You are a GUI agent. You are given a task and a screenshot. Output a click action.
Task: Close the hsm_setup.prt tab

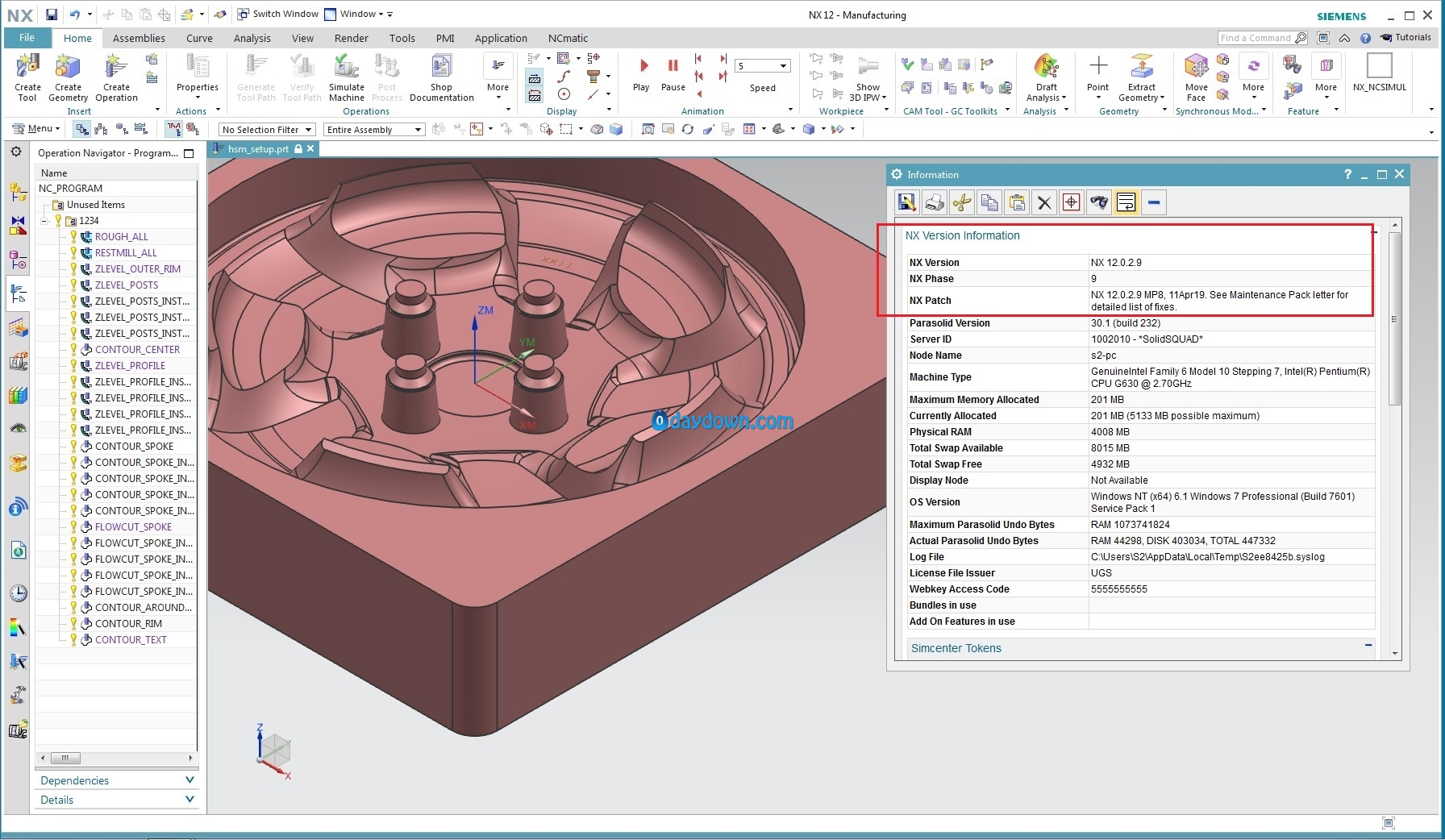310,149
